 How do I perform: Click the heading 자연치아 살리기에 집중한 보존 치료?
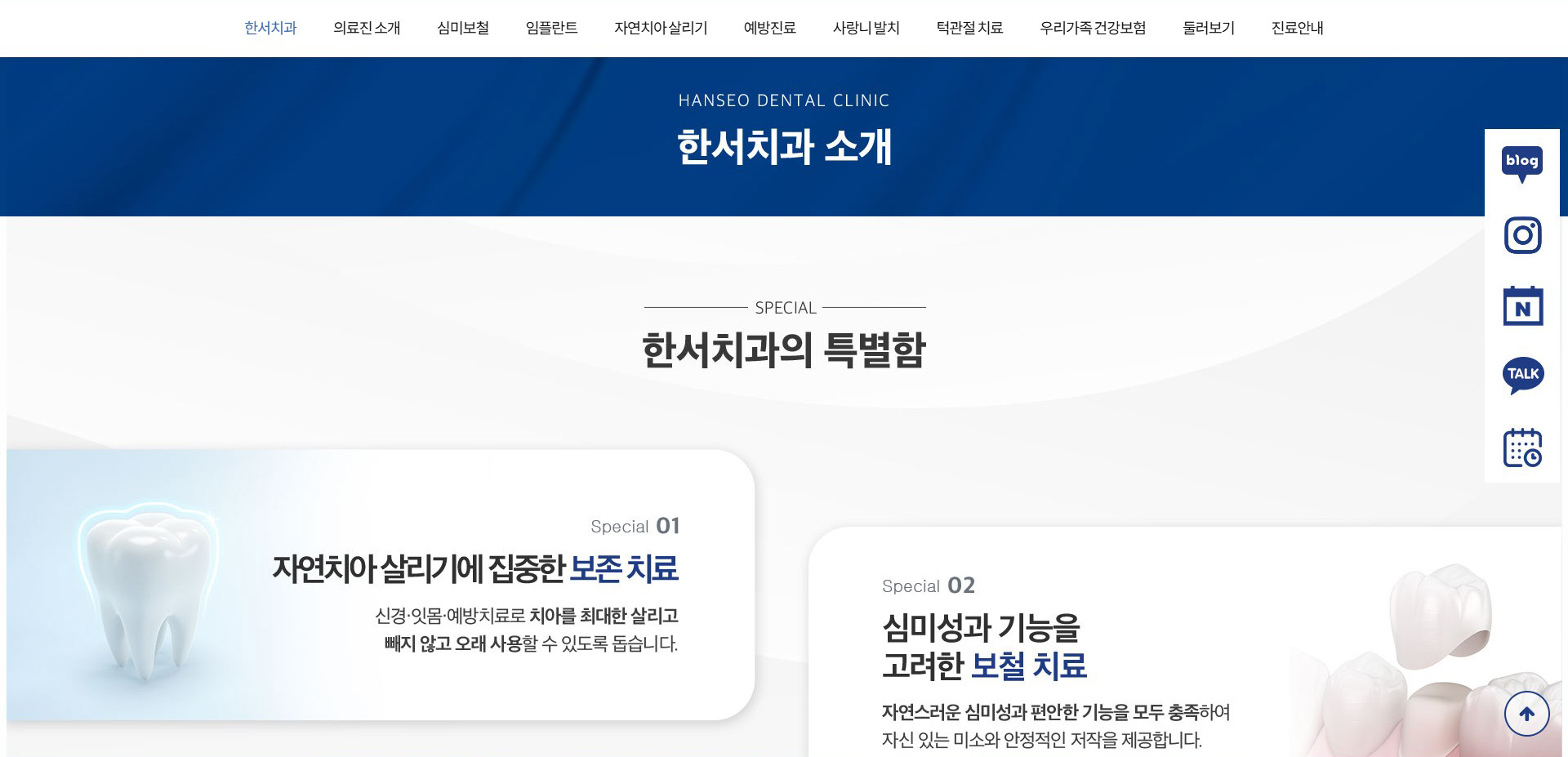click(475, 568)
